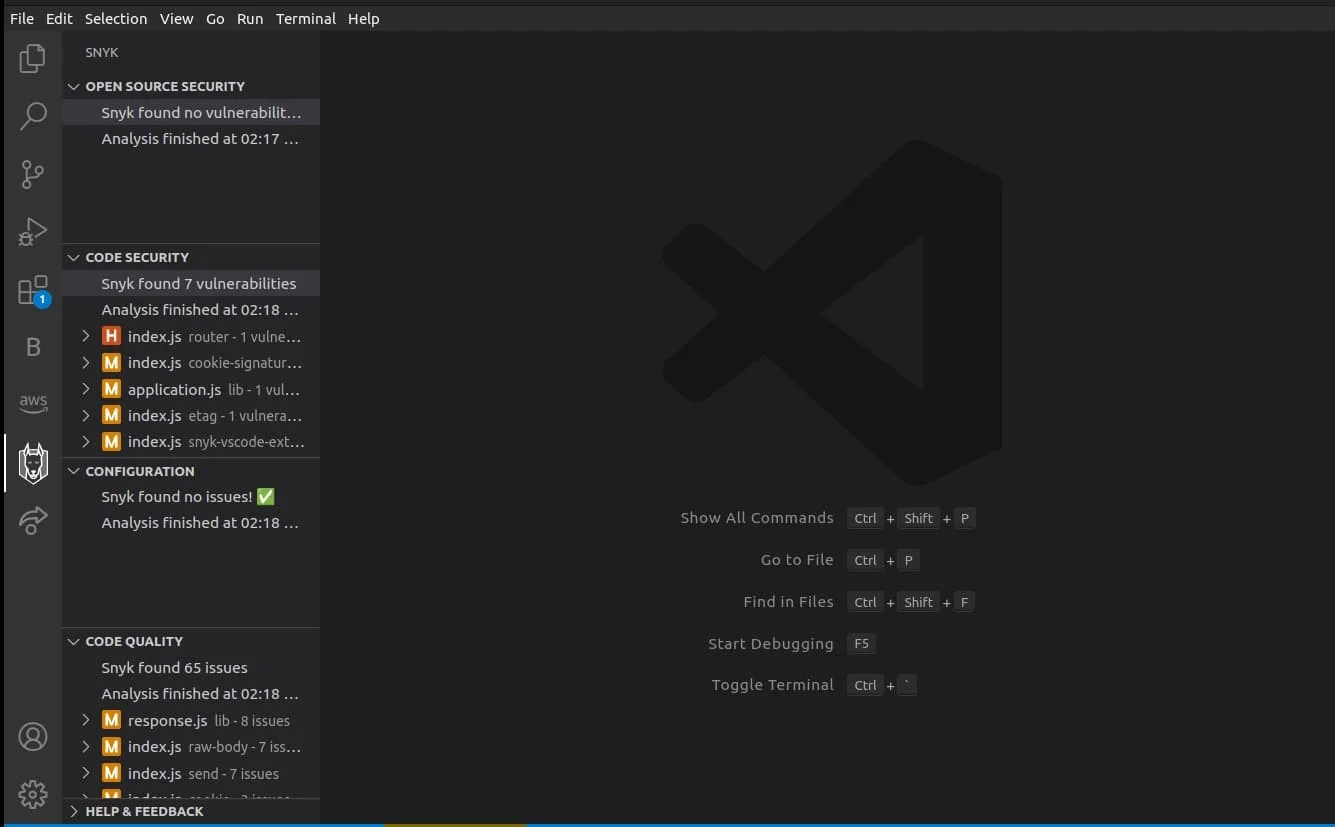Expand the HELP & FEEDBACK section
The width and height of the screenshot is (1335, 827).
72,811
